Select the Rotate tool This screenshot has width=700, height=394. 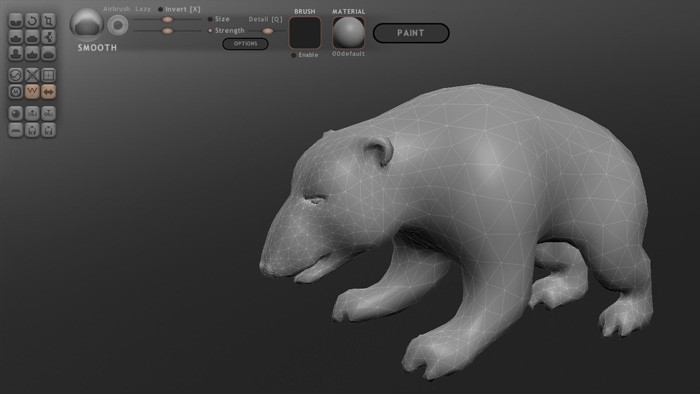[32, 21]
